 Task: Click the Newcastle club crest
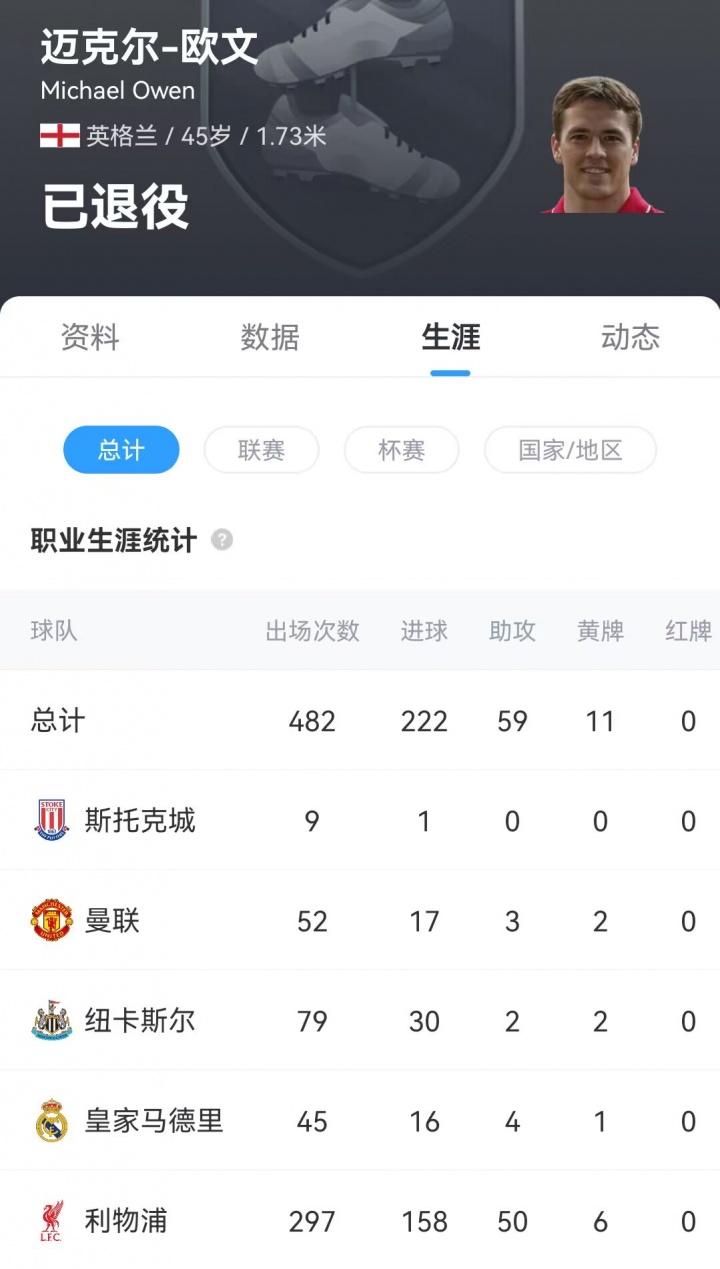[52, 1020]
